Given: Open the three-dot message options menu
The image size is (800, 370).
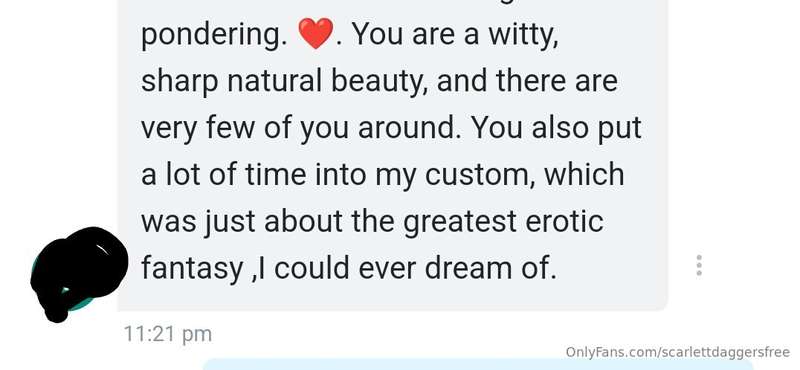Looking at the screenshot, I should [698, 265].
